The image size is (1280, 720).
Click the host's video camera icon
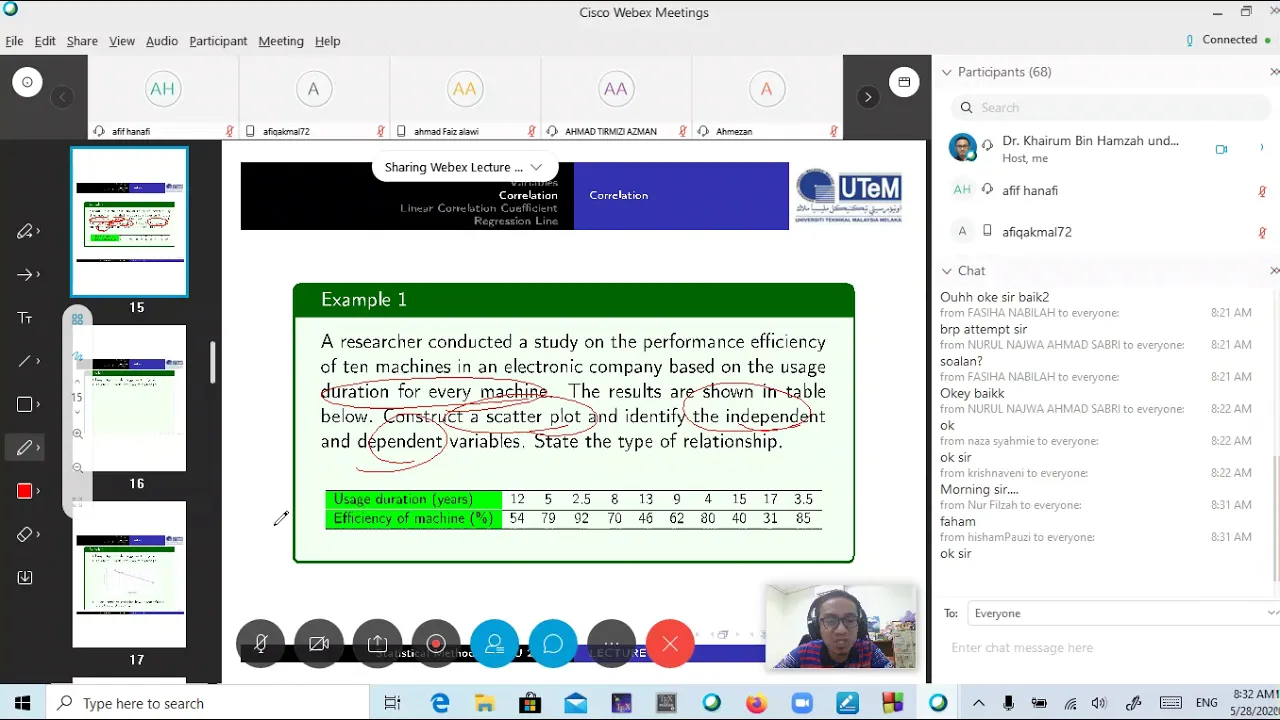1221,149
